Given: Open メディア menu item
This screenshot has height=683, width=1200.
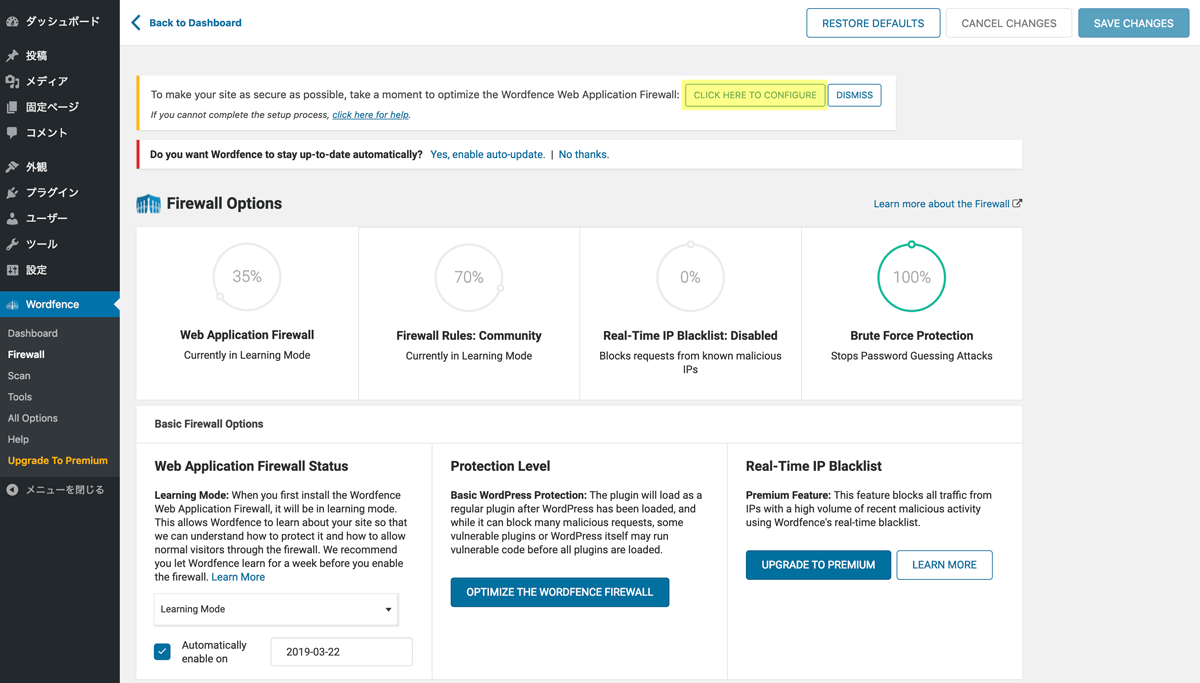Looking at the screenshot, I should (x=60, y=81).
